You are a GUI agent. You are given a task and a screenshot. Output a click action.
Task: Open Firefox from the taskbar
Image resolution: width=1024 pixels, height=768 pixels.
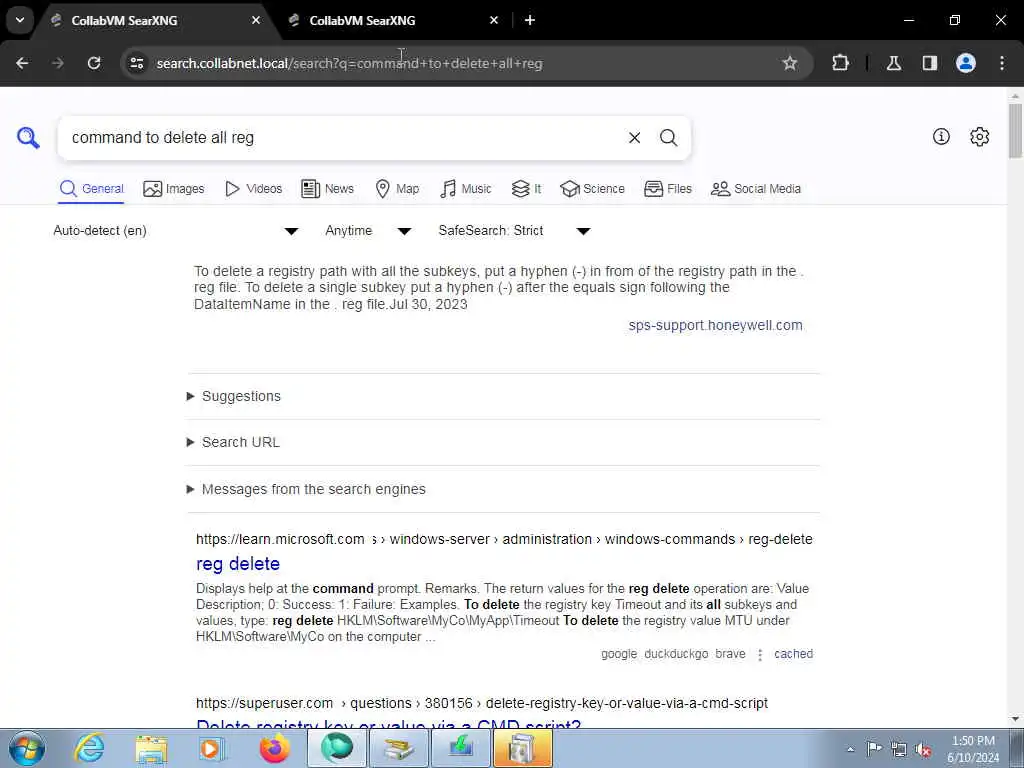274,748
